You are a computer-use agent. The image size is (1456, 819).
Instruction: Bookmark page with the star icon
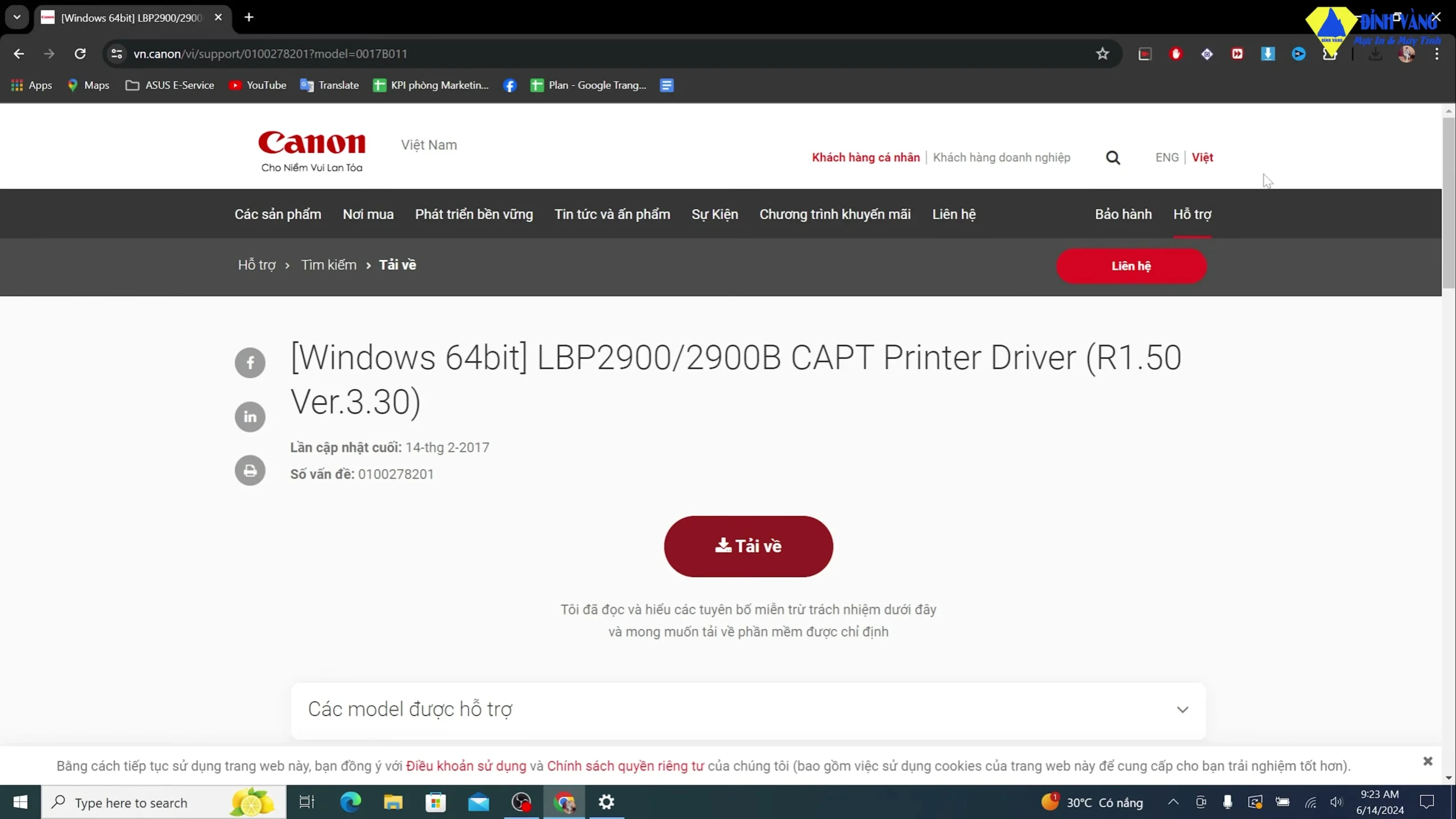coord(1102,53)
